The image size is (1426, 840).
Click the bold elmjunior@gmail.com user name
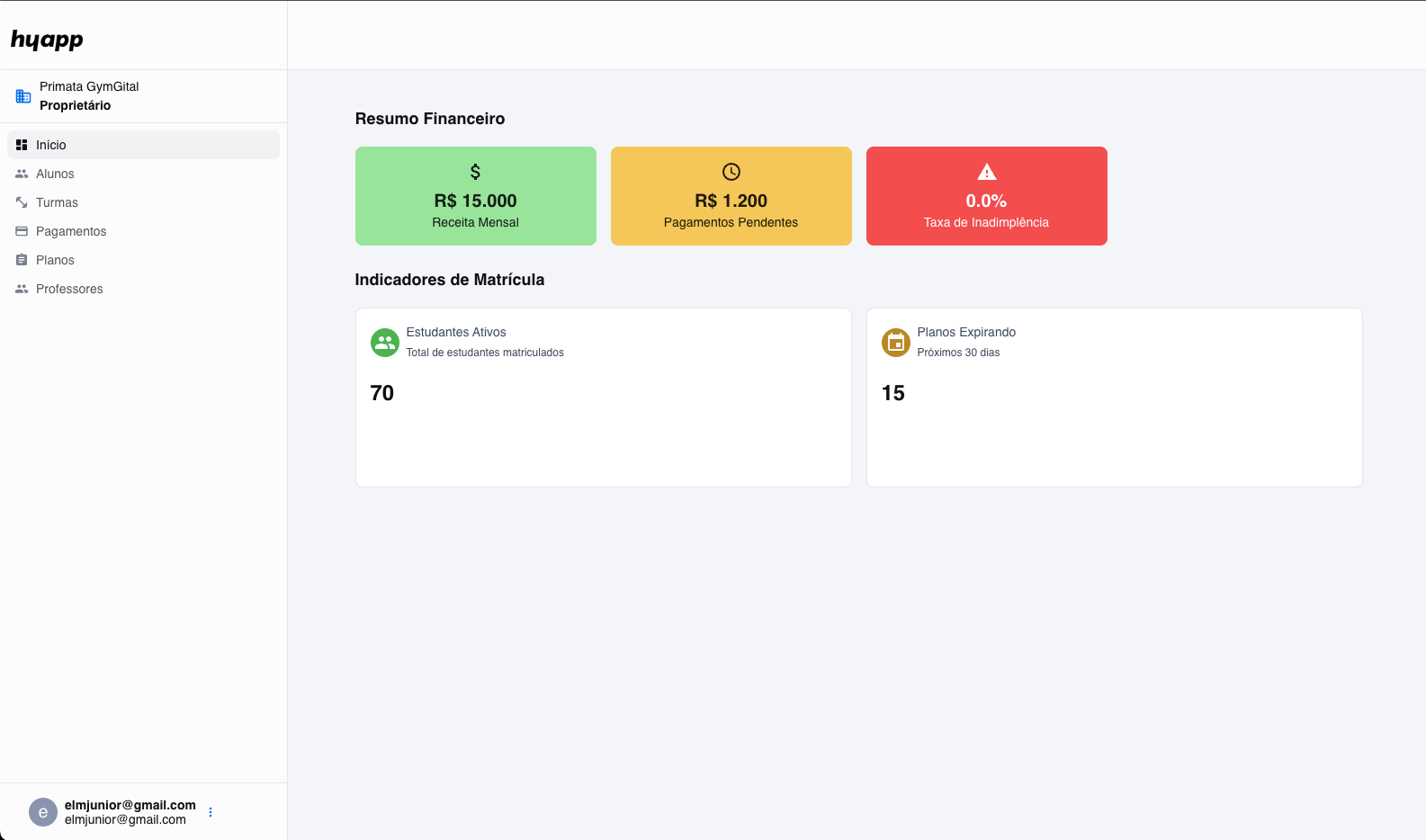130,805
